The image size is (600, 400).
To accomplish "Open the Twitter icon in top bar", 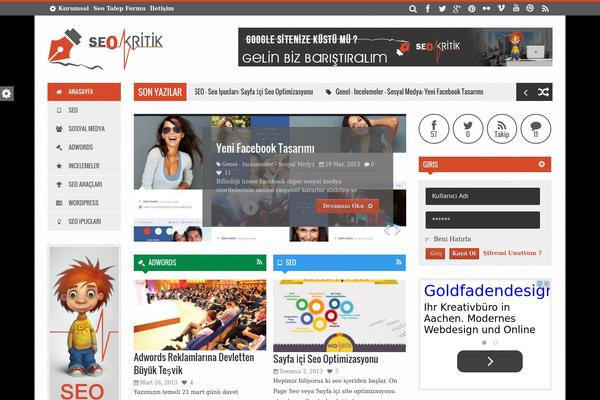I will [442, 8].
